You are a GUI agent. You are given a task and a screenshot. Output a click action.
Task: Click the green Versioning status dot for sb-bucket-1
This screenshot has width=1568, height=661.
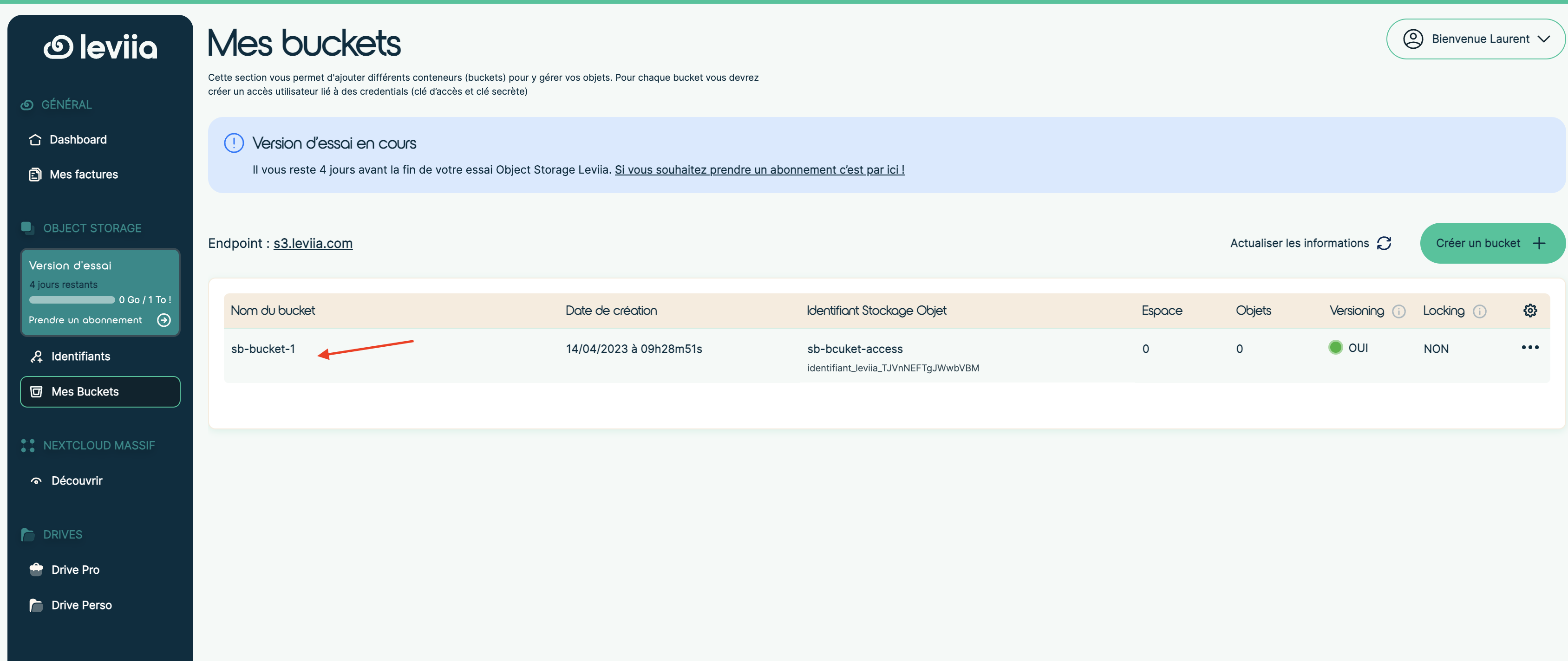coord(1335,347)
